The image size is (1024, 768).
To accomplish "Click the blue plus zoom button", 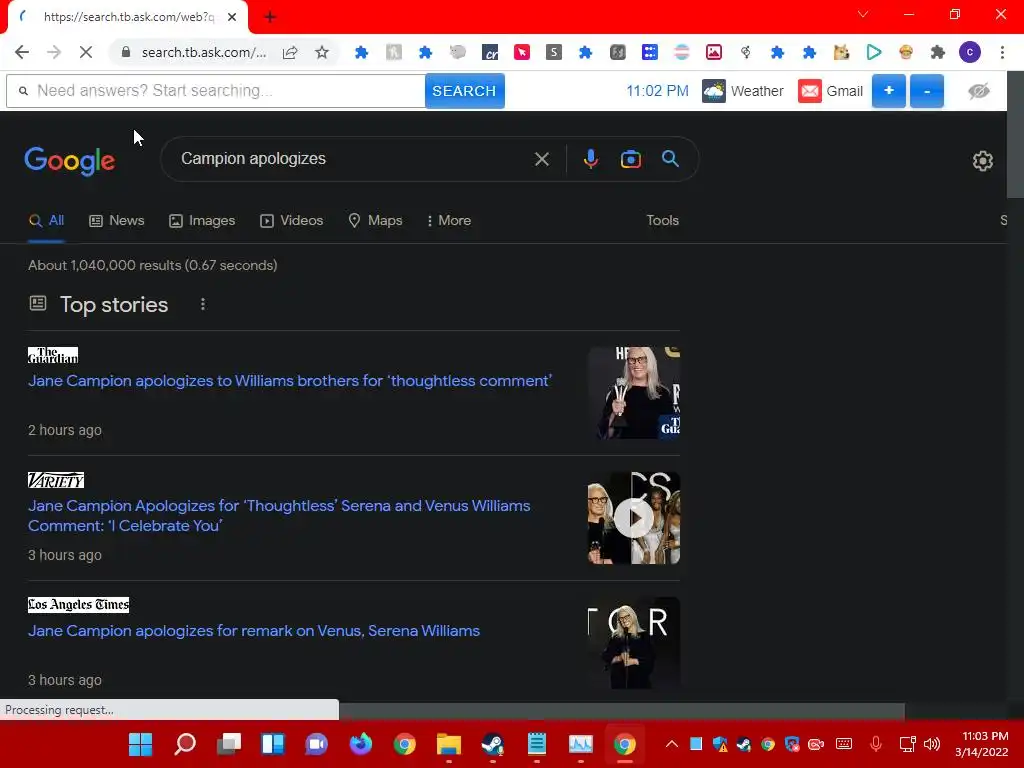I will point(888,91).
